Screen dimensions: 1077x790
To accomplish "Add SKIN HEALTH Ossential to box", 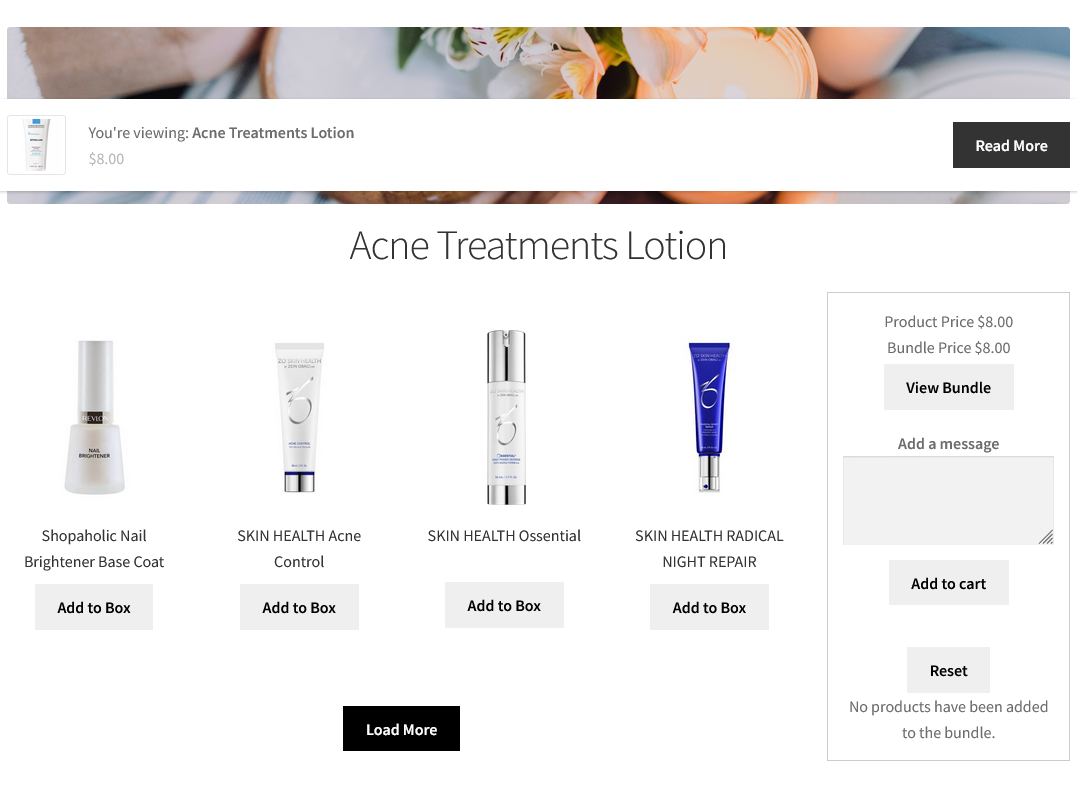I will coord(504,605).
